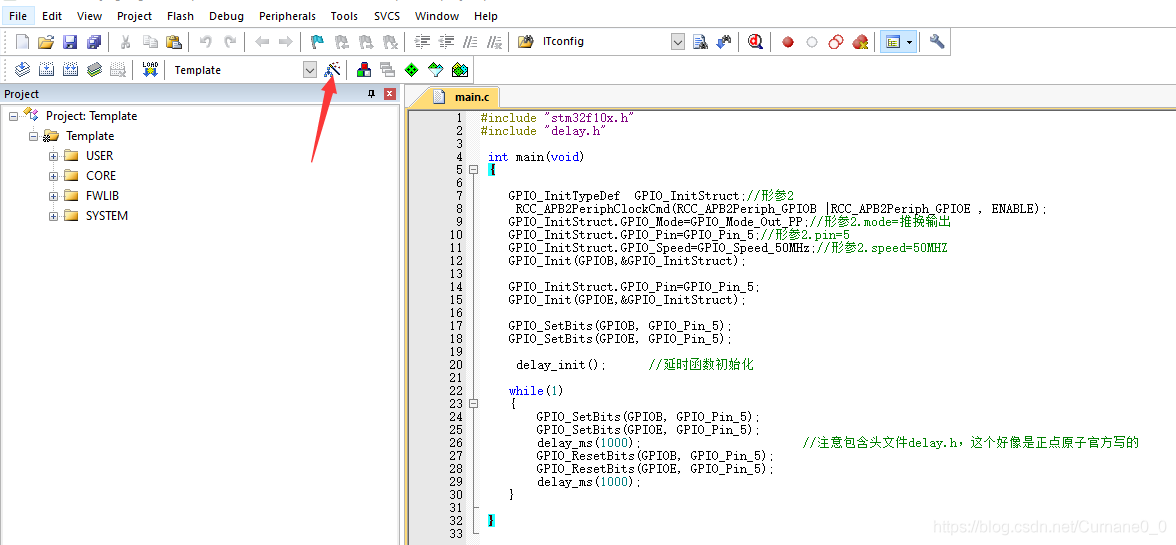The image size is (1176, 545).
Task: Expand the USER folder
Action: 53,156
